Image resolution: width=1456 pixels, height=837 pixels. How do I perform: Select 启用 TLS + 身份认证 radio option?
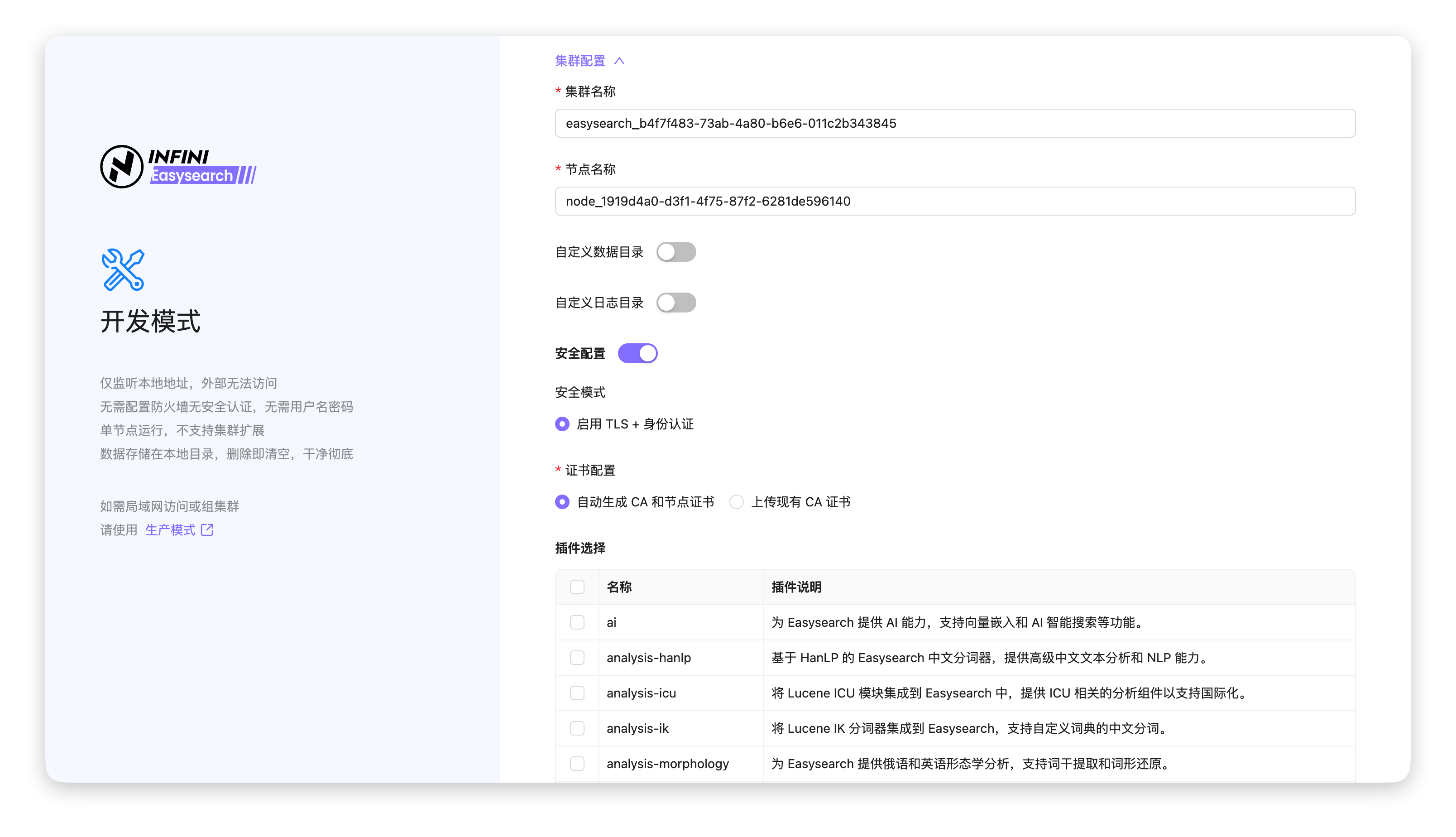[x=562, y=424]
